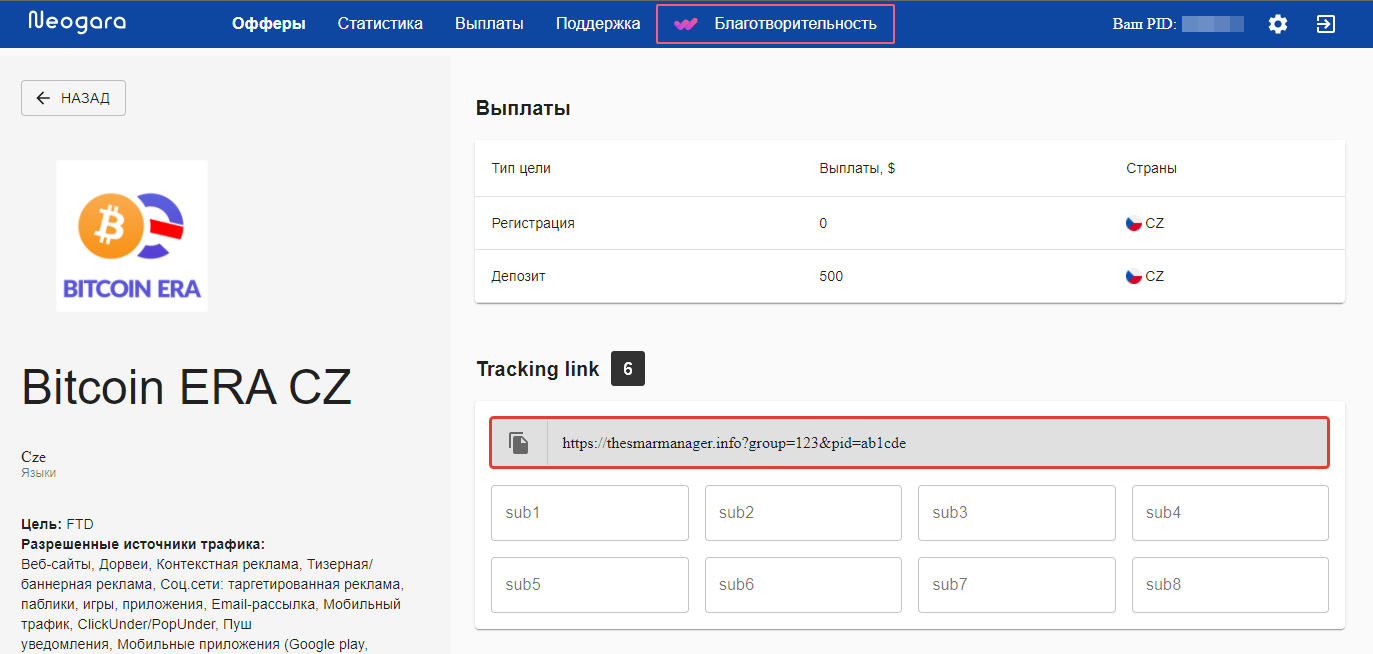
Task: Click the Neogara logo
Action: tap(77, 22)
